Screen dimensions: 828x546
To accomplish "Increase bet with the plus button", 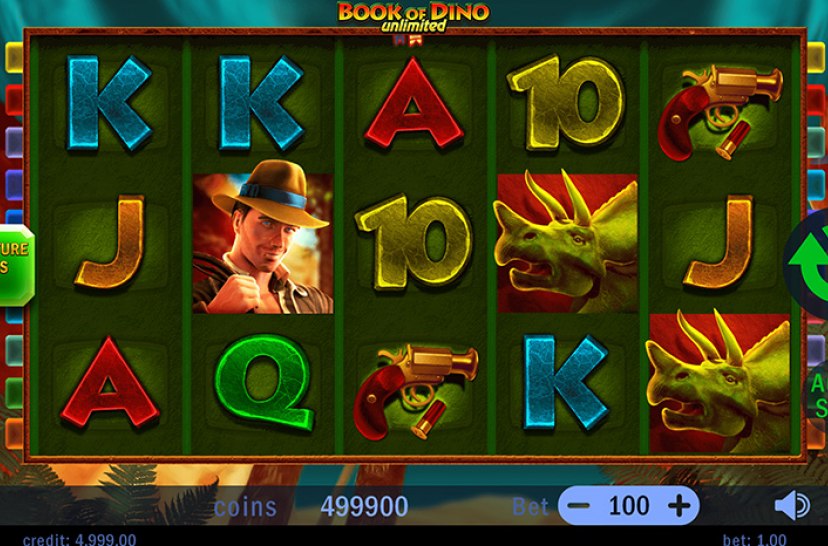I will click(x=679, y=506).
